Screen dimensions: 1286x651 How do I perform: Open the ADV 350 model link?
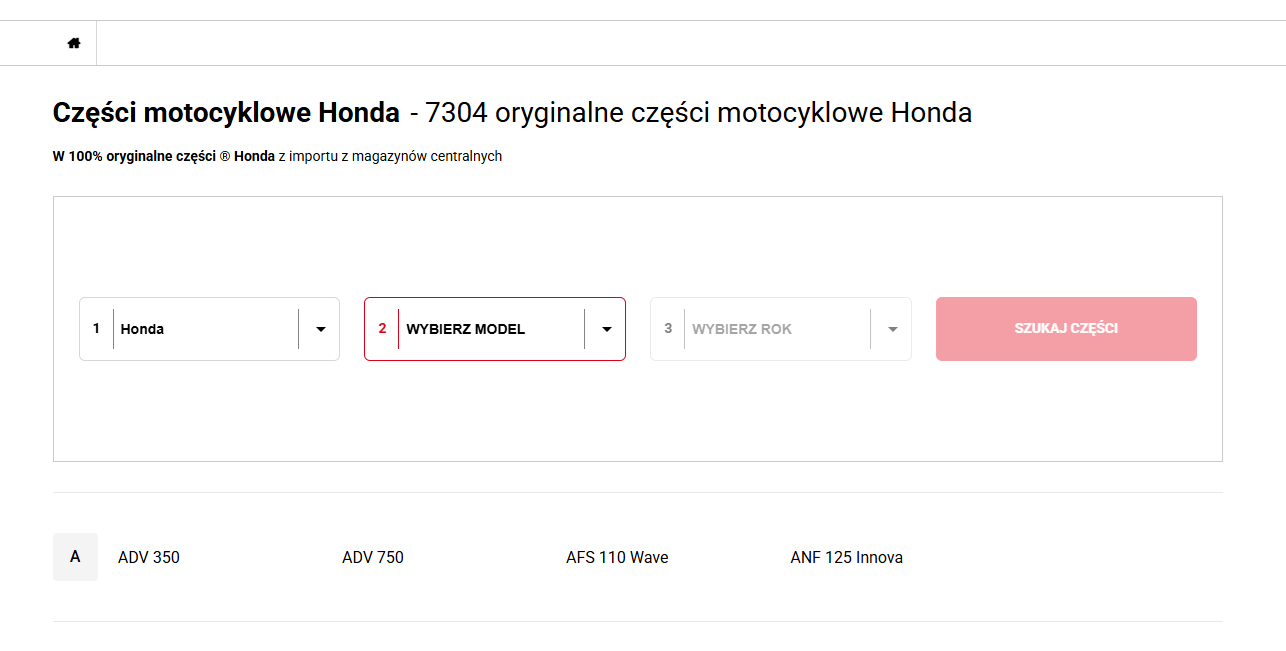[149, 557]
